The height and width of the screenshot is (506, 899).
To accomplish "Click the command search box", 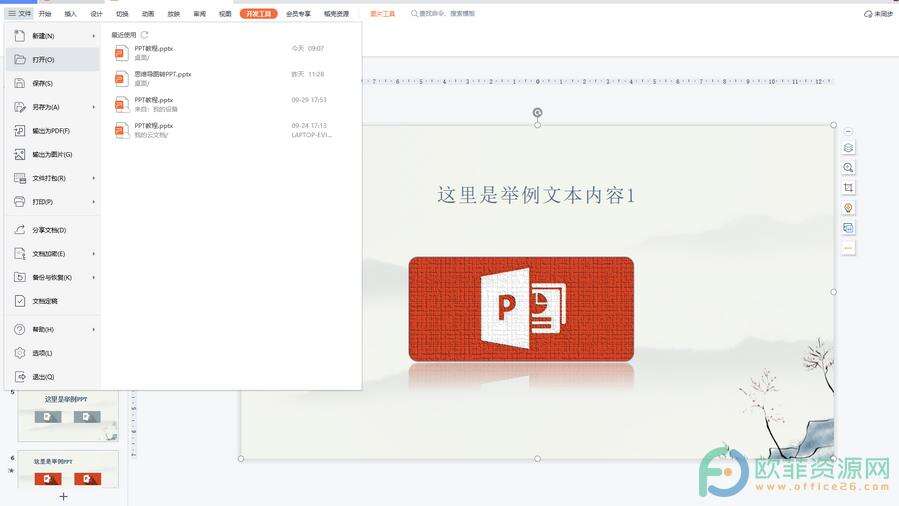I will [x=443, y=13].
